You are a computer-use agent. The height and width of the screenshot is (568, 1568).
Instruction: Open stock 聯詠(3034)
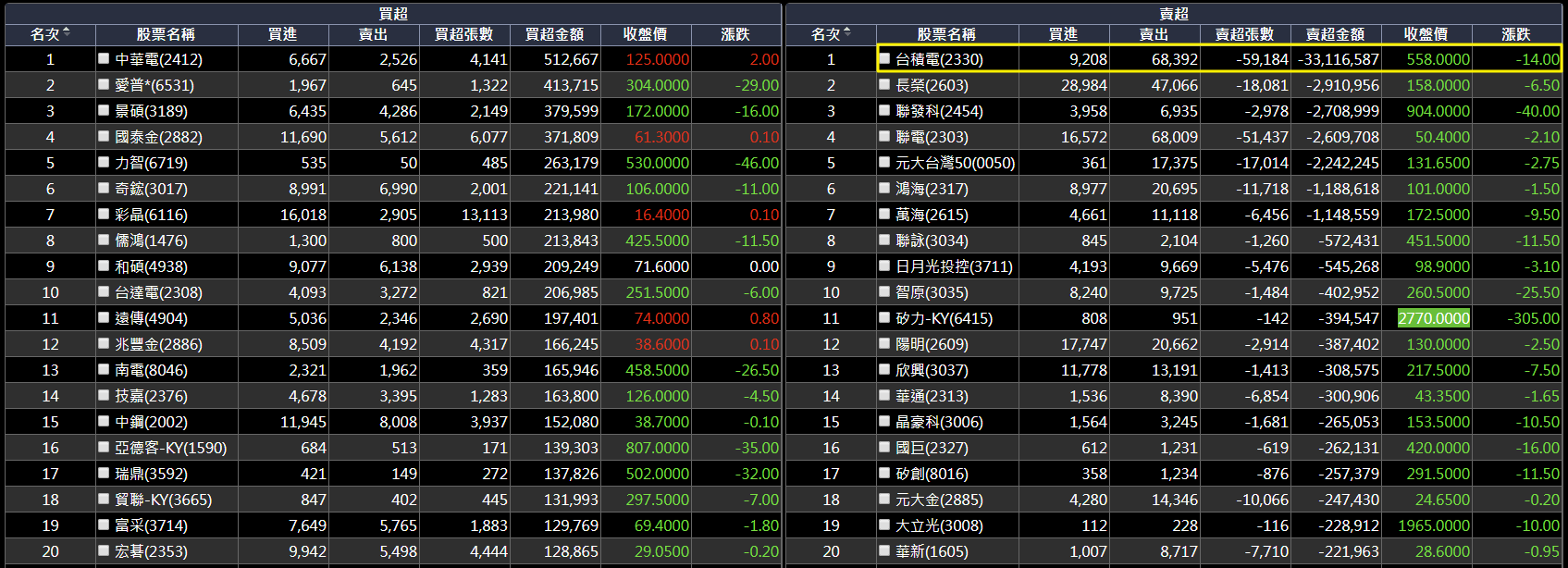(932, 241)
